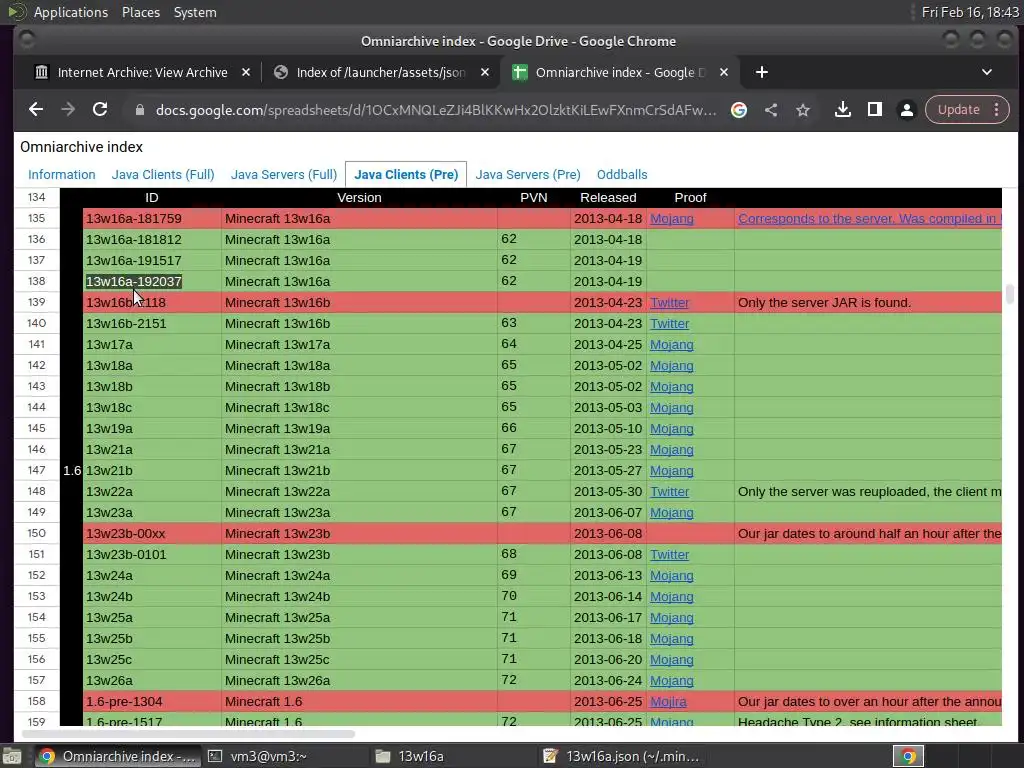
Task: Click the Update button in Chrome toolbar
Action: pos(959,110)
